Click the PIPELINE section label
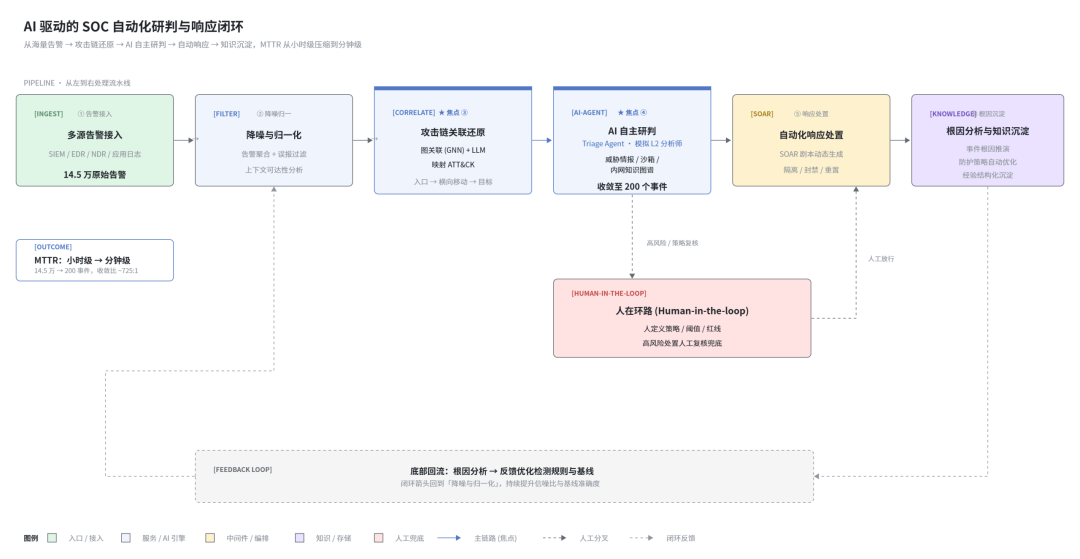Image resolution: width=1080 pixels, height=559 pixels. pyautogui.click(x=77, y=83)
